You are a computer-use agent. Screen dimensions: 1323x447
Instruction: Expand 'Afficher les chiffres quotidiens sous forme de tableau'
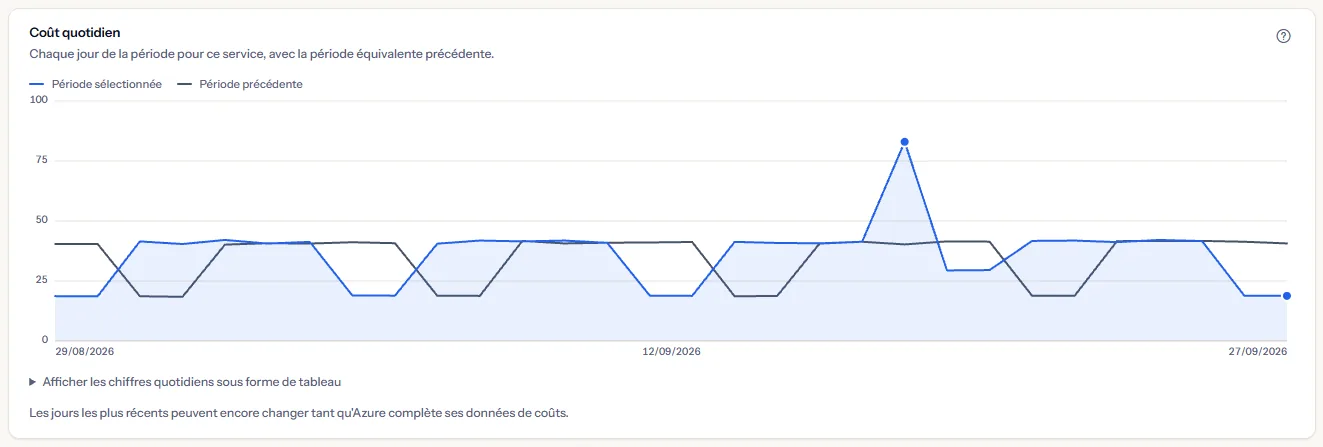pos(185,382)
